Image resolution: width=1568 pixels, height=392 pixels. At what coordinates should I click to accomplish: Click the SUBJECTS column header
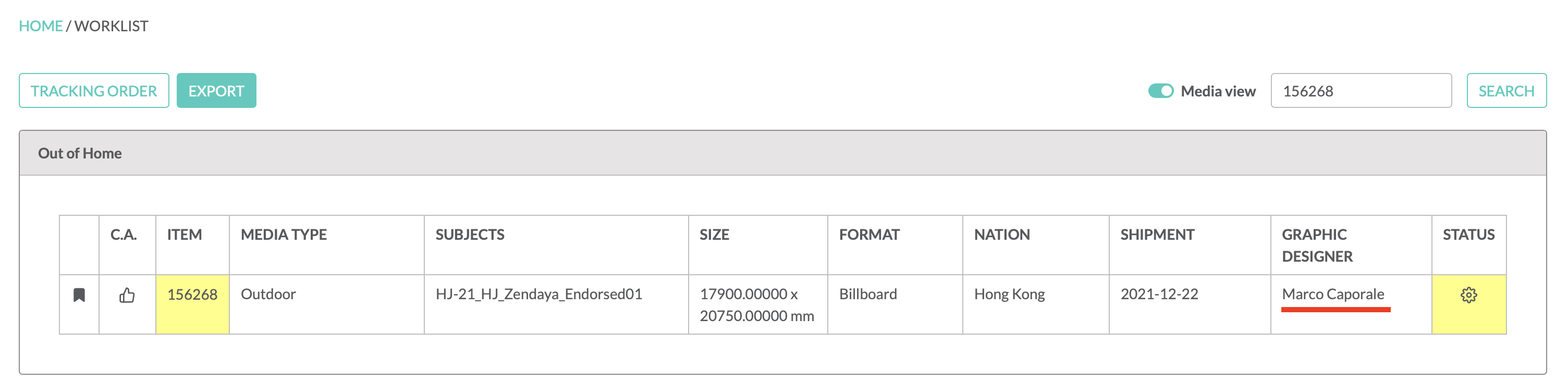coord(470,235)
